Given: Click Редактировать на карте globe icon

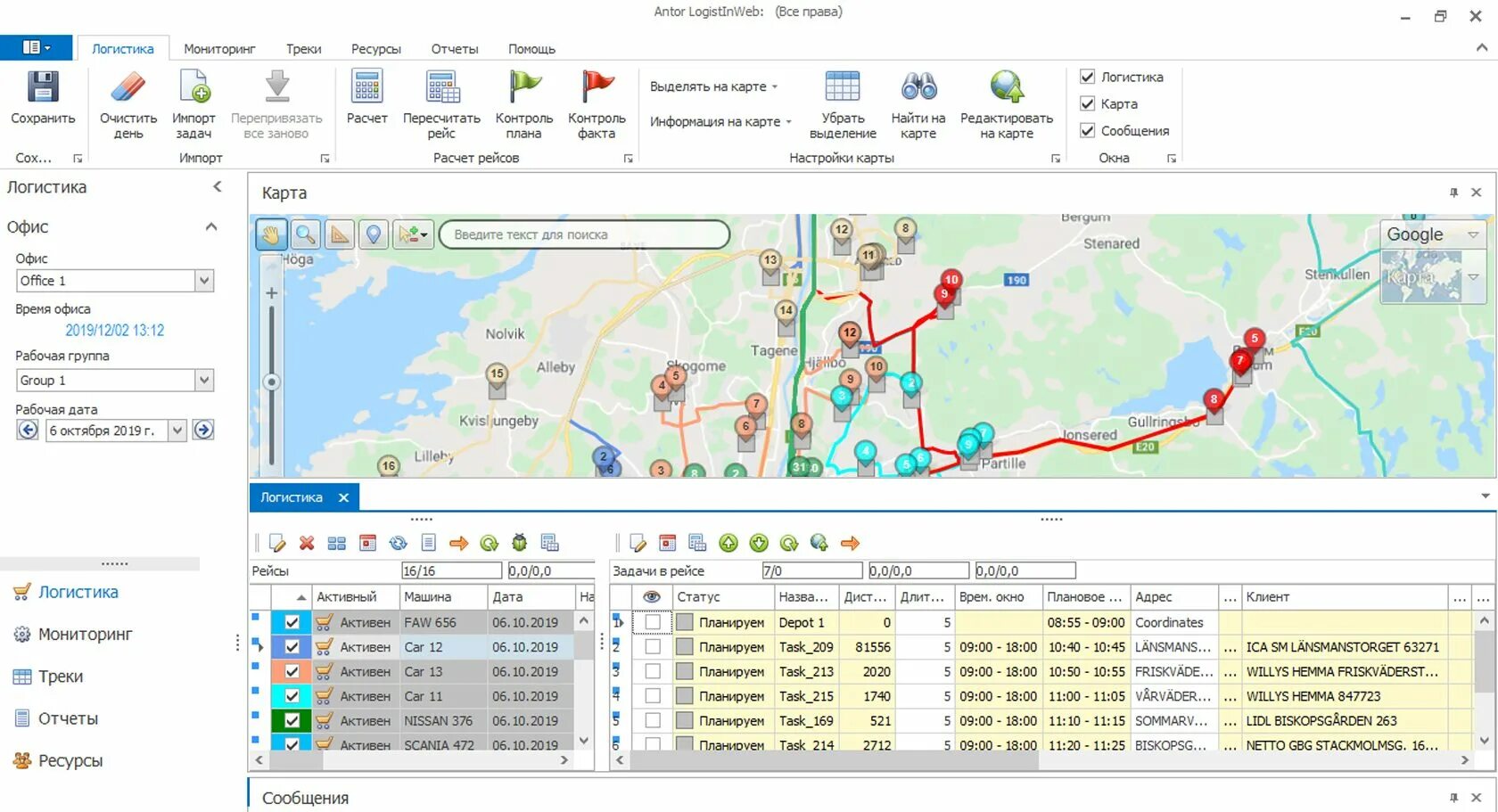Looking at the screenshot, I should tap(1007, 86).
